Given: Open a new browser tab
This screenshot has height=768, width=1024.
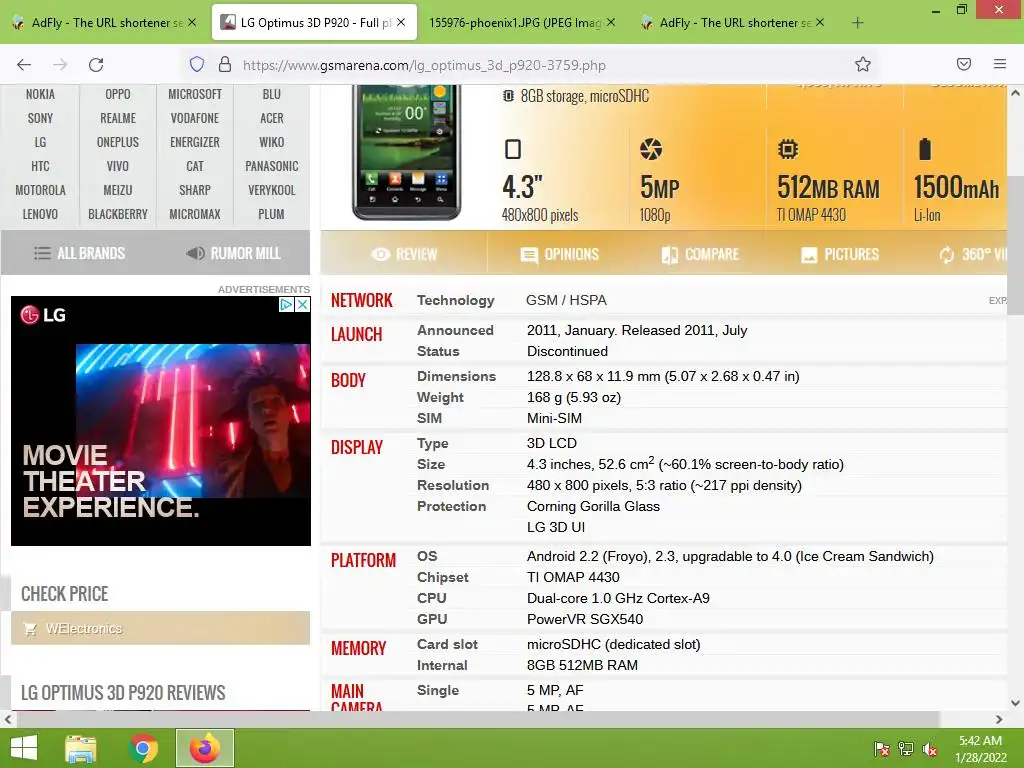Looking at the screenshot, I should tap(857, 23).
